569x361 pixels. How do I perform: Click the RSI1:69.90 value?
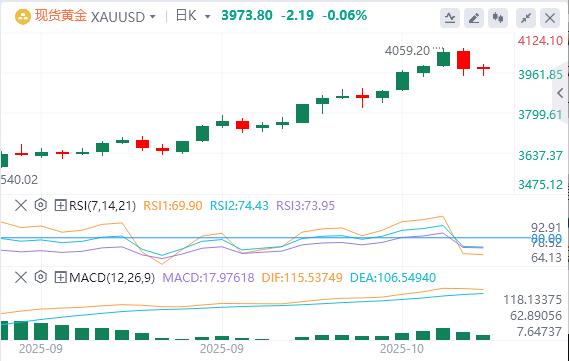coord(173,206)
